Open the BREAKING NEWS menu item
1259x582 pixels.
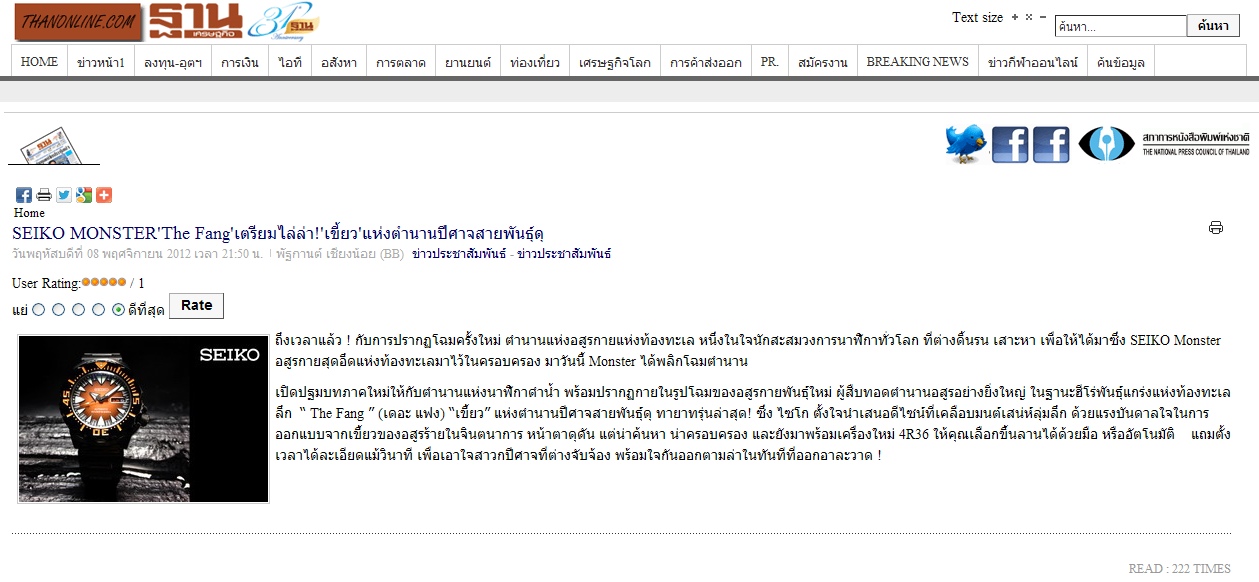[x=917, y=61]
